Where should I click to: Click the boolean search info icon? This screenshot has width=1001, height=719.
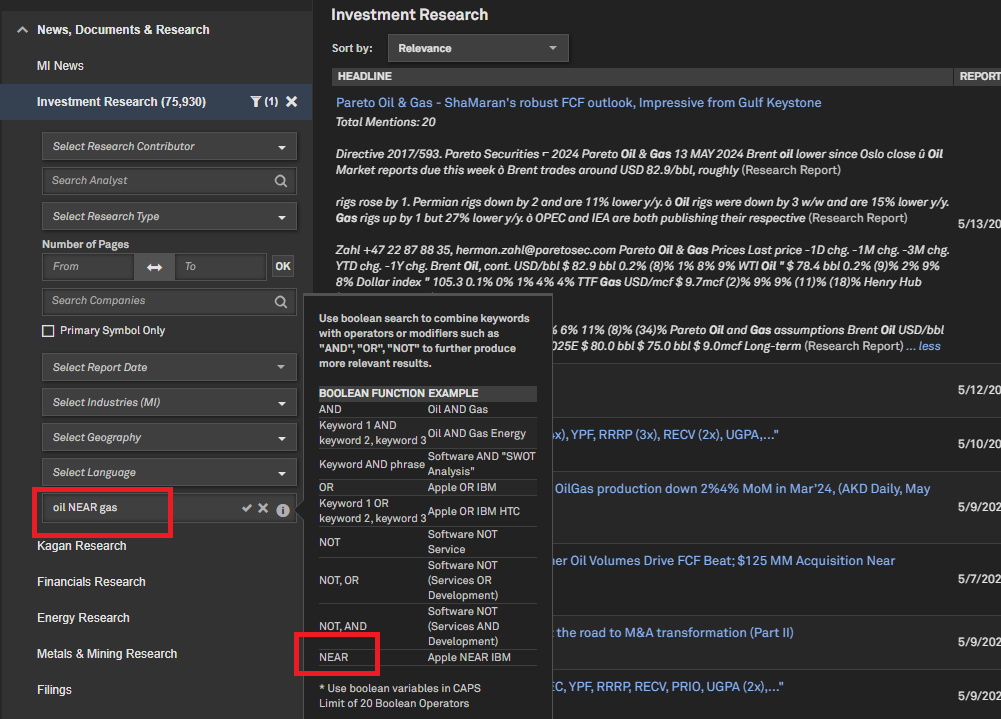283,510
